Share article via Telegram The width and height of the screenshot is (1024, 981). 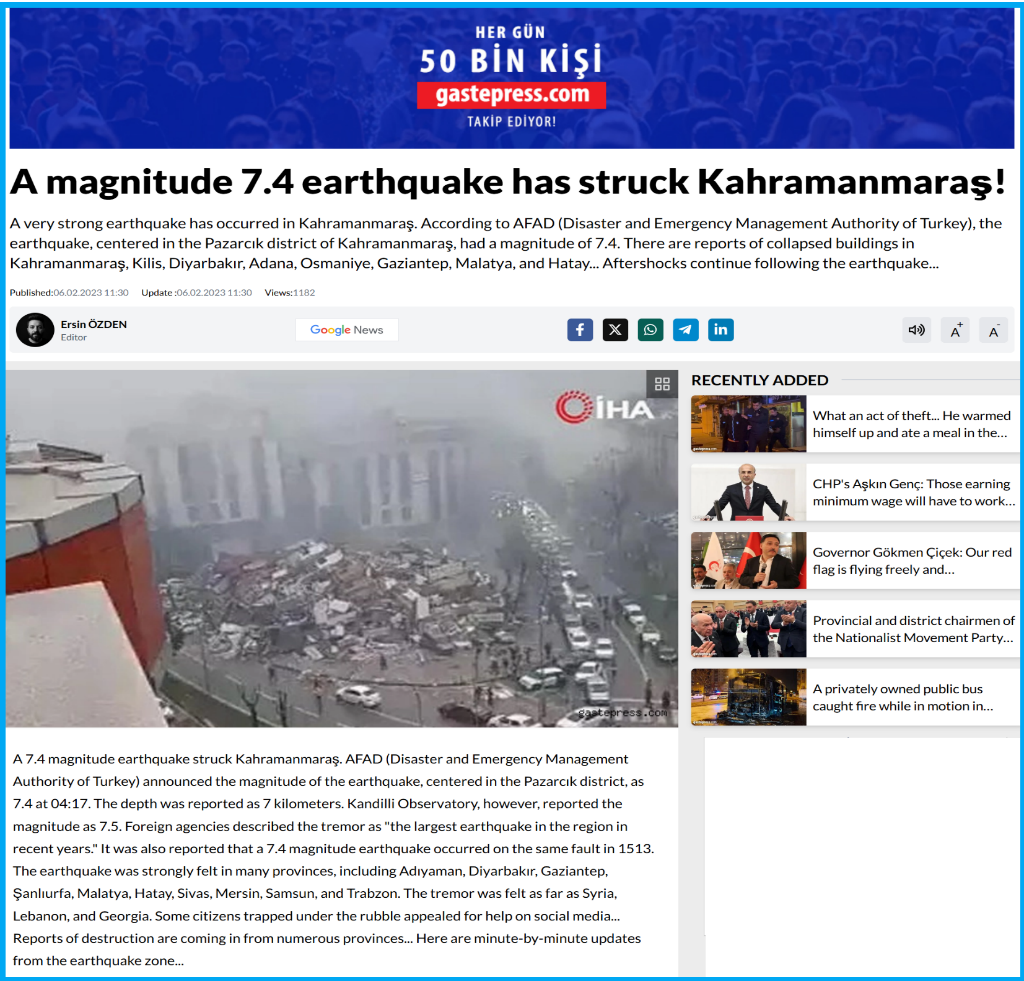click(x=686, y=330)
